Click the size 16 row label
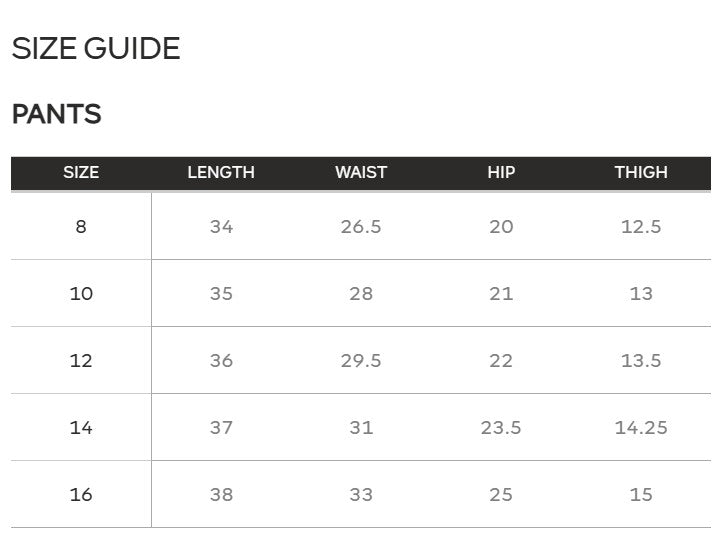Viewport: 717px width, 537px height. coord(81,495)
